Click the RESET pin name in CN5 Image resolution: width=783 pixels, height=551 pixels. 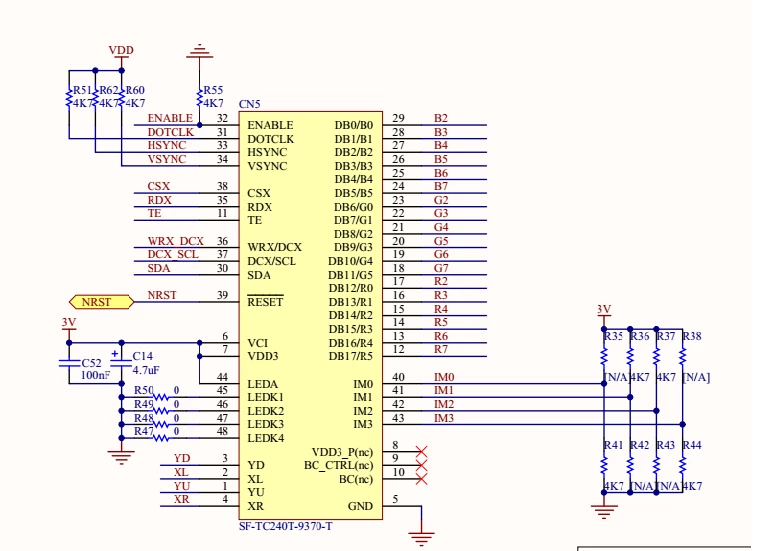click(265, 302)
